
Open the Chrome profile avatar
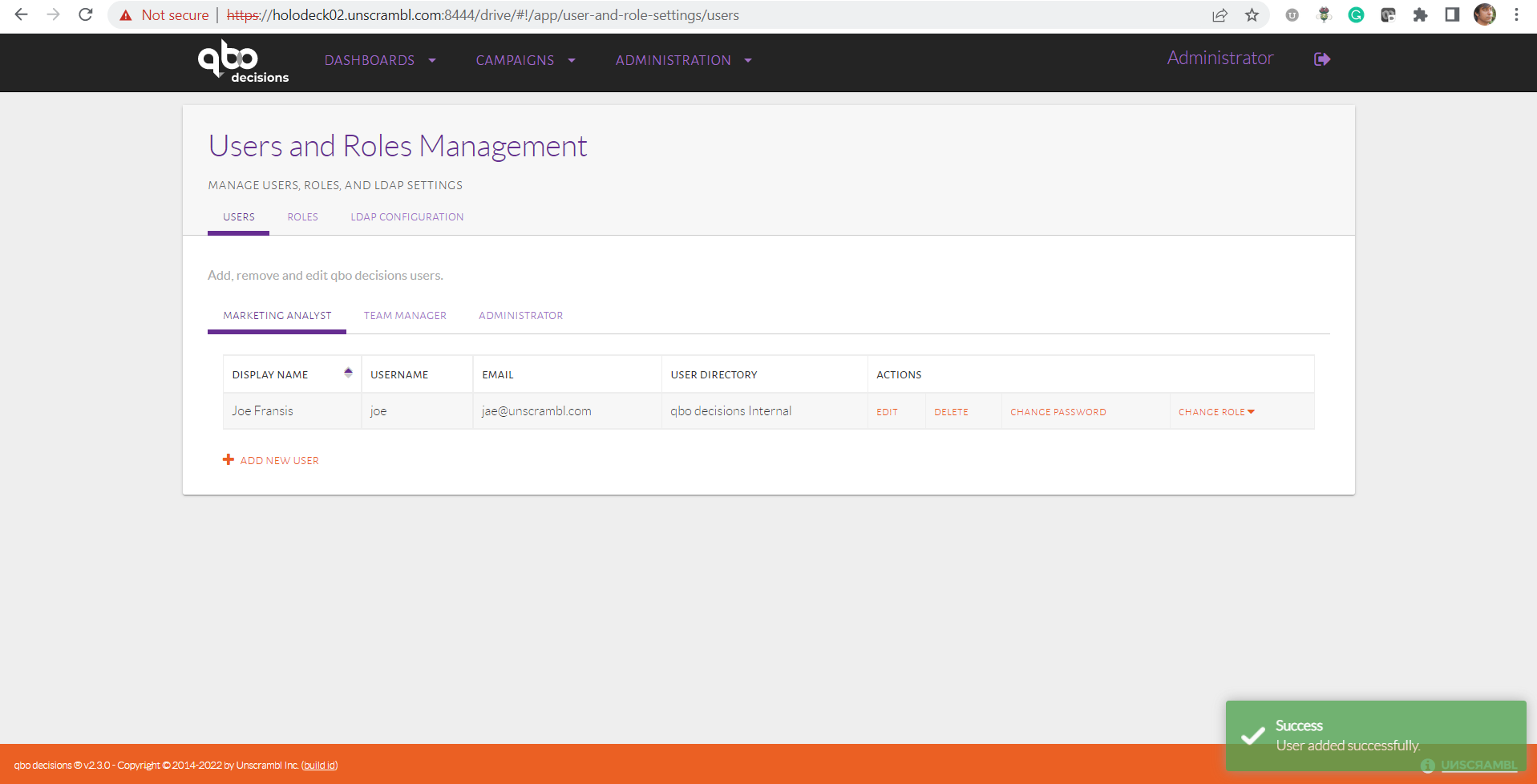point(1484,15)
